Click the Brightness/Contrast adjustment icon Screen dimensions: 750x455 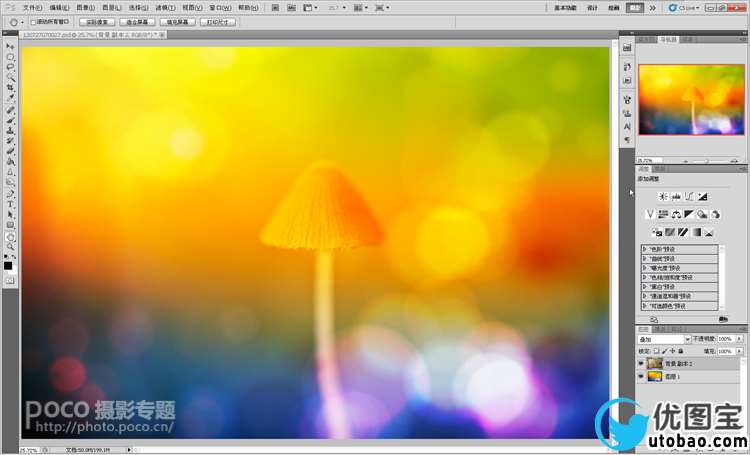coord(663,197)
